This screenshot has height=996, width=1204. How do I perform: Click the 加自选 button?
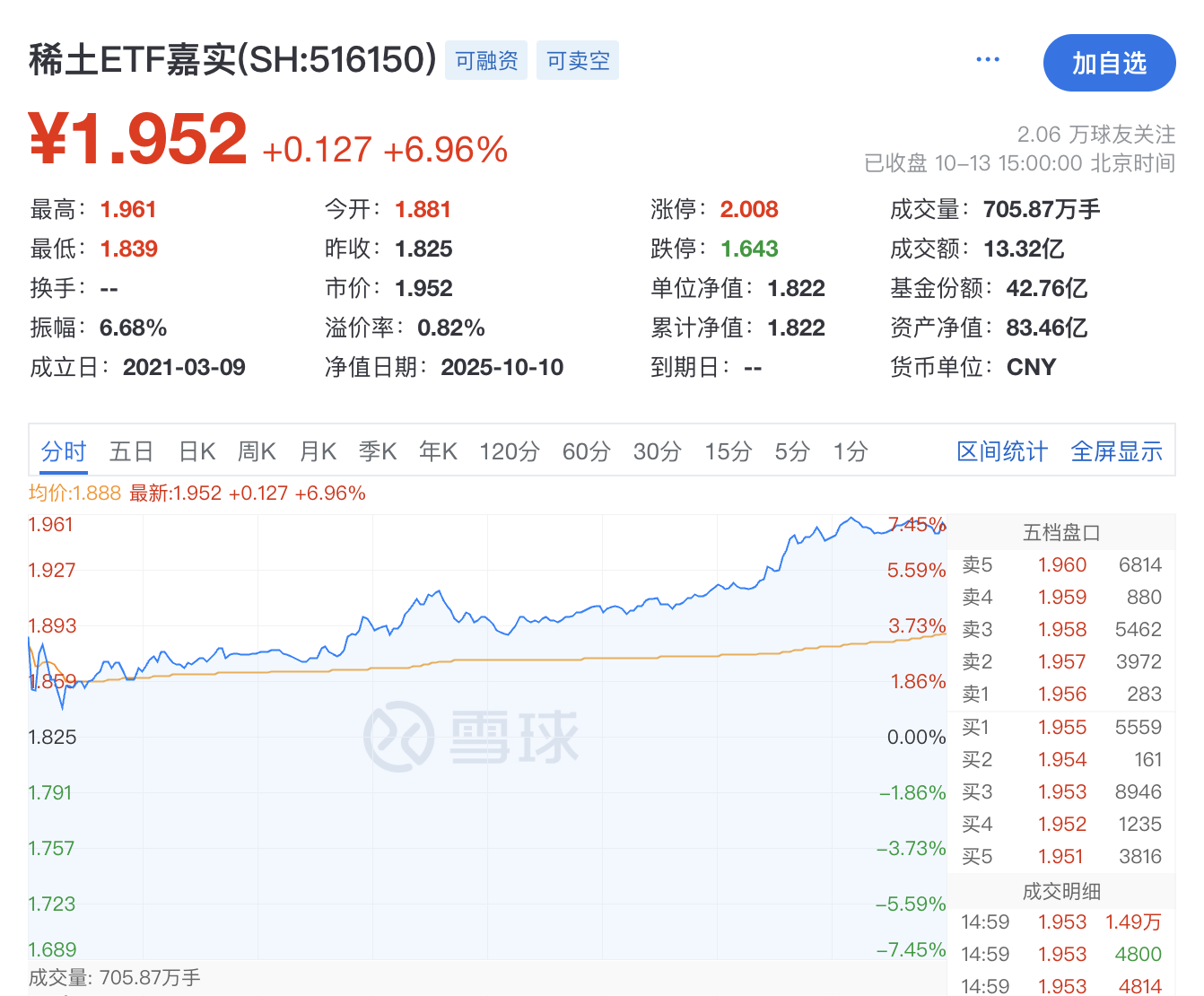[x=1109, y=63]
